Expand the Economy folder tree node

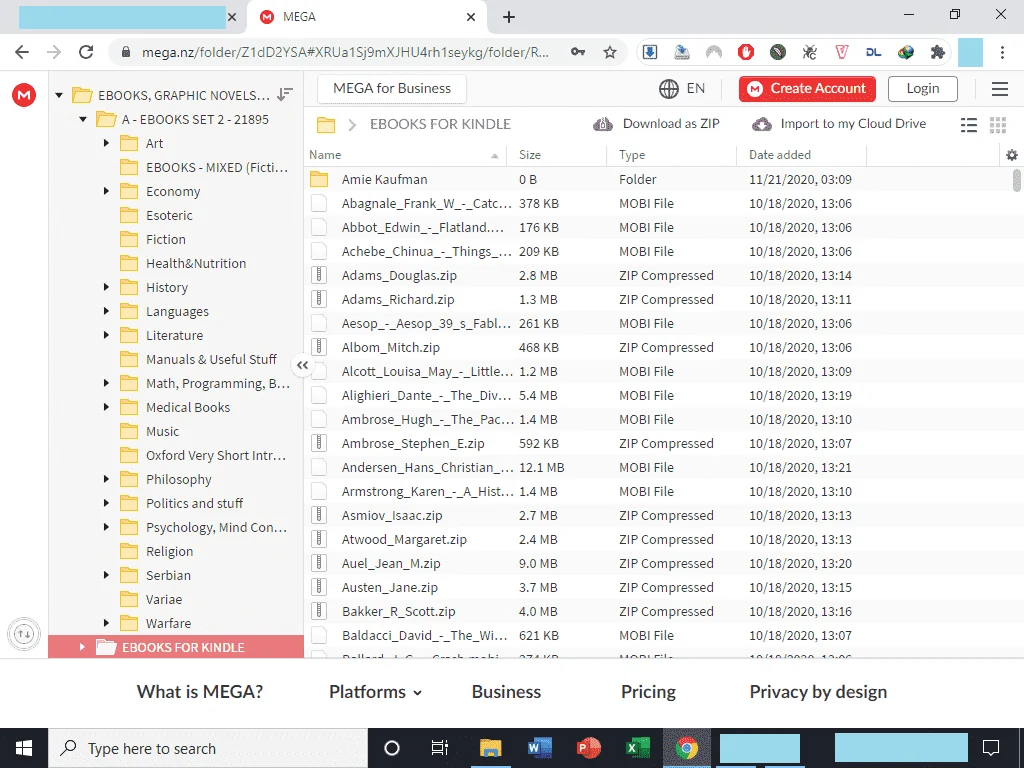106,191
